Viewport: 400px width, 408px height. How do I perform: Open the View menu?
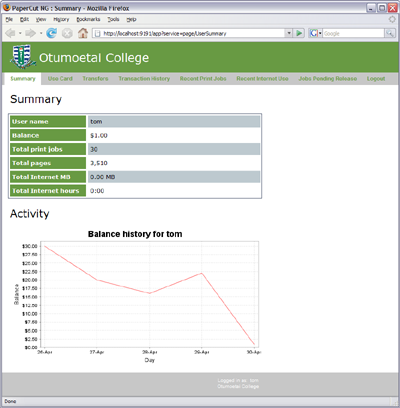[x=41, y=19]
